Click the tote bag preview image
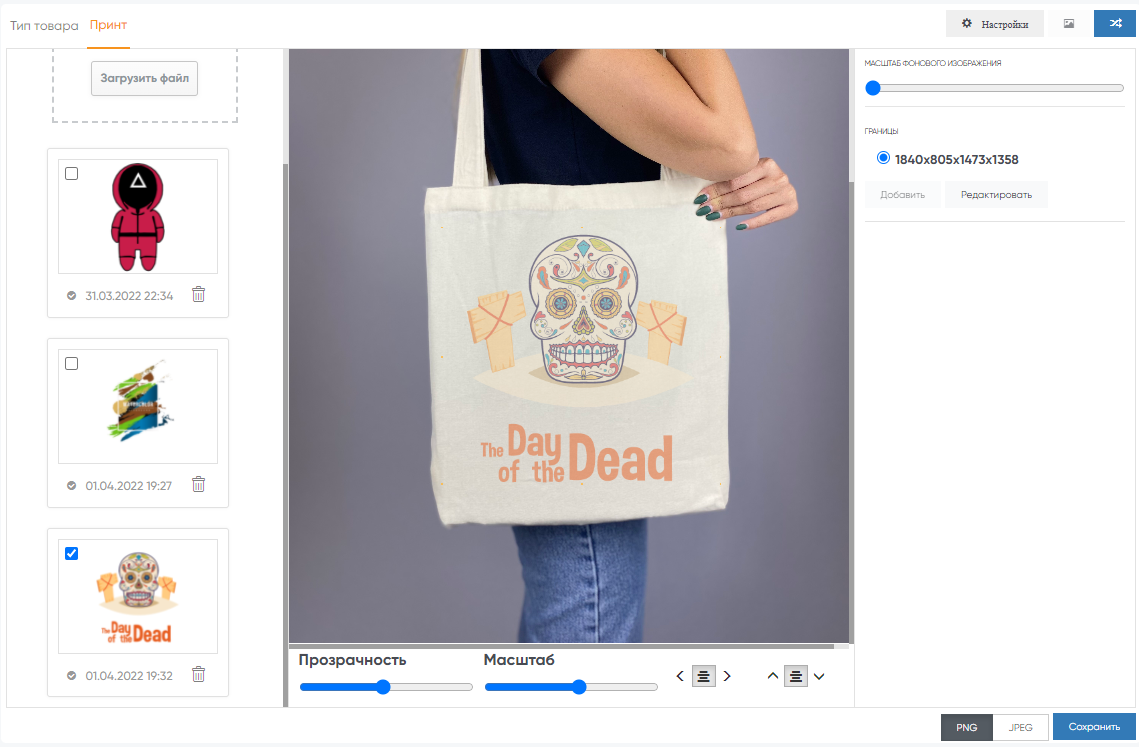This screenshot has width=1139, height=747. coord(569,346)
